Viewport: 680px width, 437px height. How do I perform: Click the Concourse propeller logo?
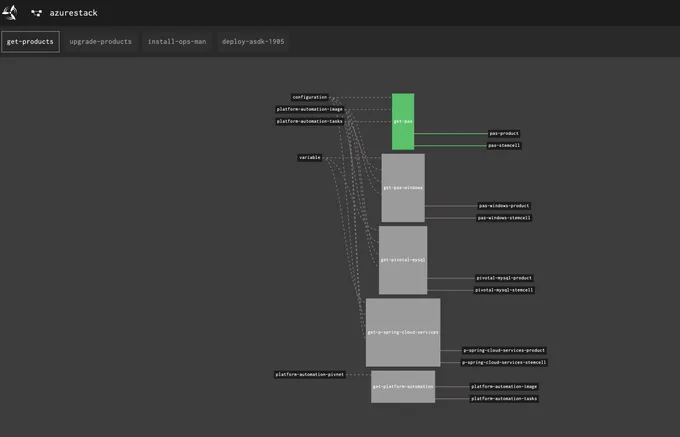coord(10,13)
